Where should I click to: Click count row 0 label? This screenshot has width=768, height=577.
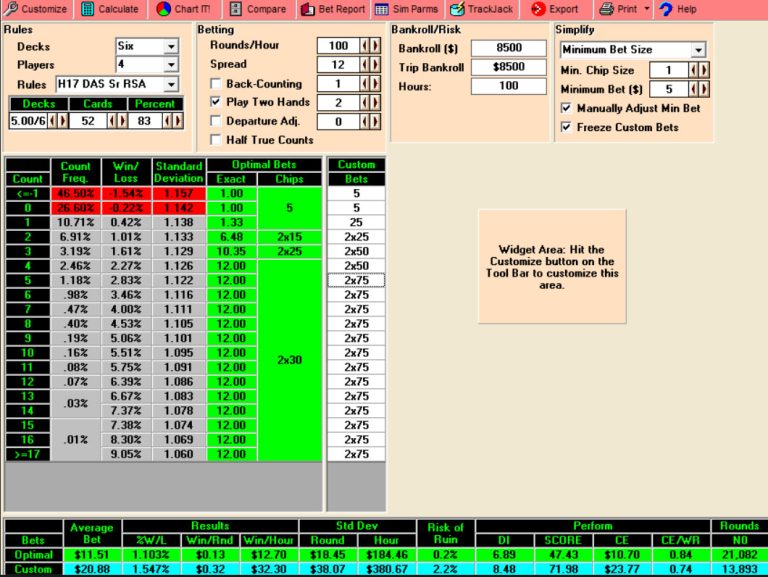27,208
